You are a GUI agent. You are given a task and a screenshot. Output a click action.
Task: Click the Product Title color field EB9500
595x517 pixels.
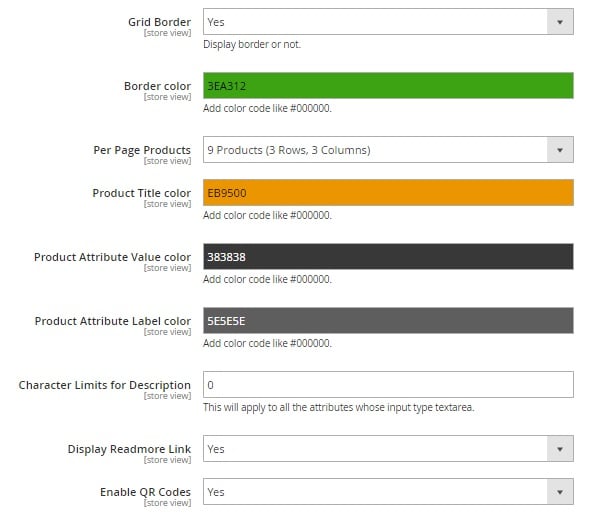pos(388,193)
